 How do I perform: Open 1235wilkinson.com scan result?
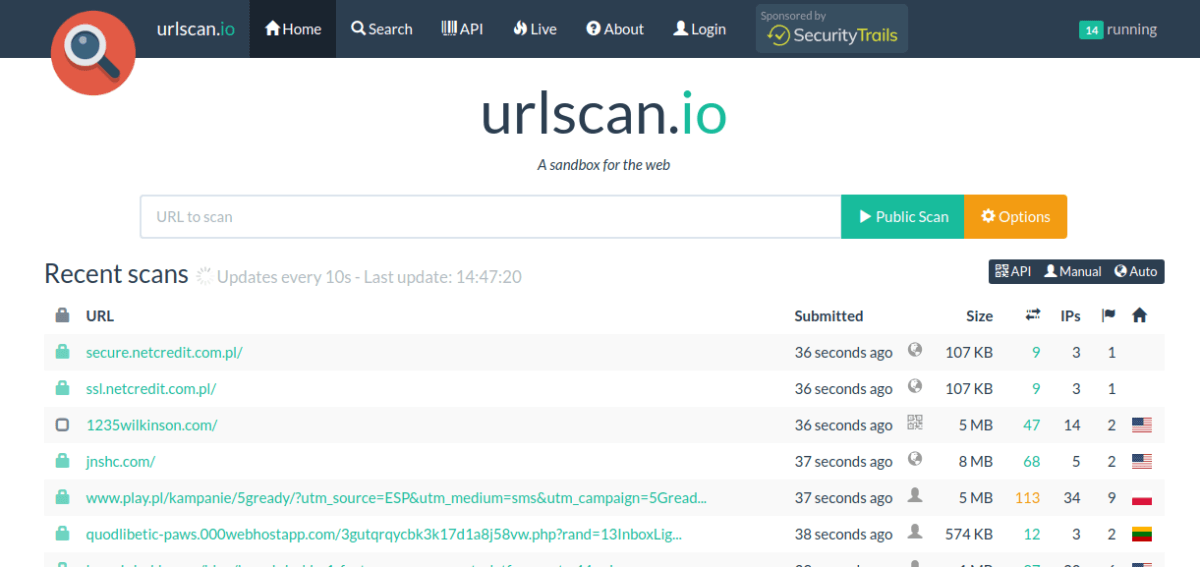coord(152,425)
